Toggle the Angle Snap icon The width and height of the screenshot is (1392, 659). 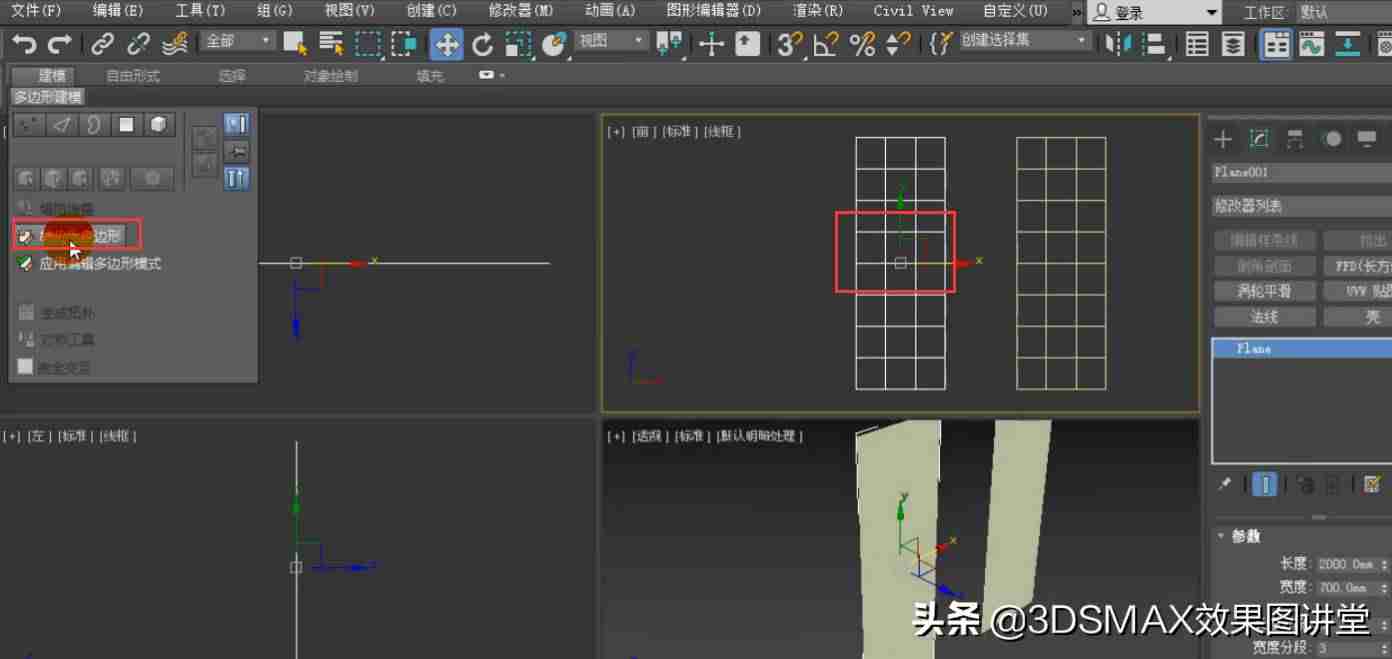[x=826, y=43]
